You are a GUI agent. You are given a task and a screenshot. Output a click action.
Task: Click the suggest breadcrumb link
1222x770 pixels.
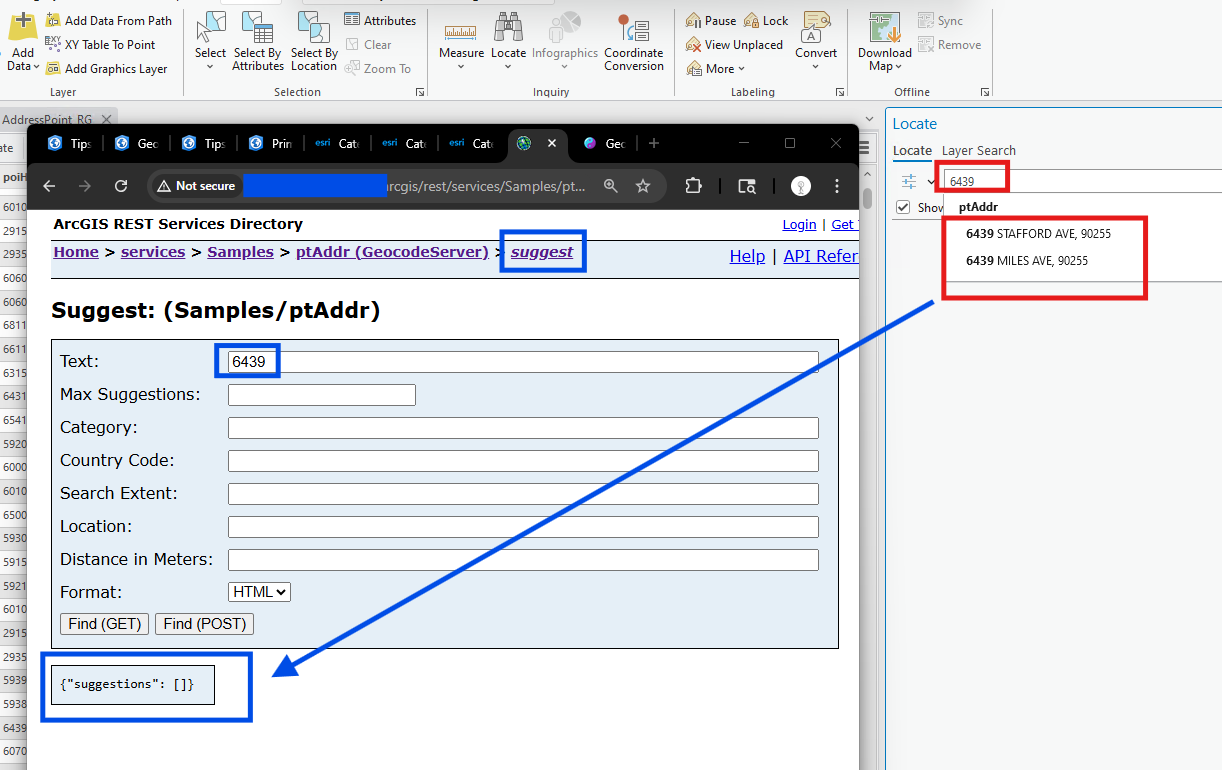click(542, 252)
